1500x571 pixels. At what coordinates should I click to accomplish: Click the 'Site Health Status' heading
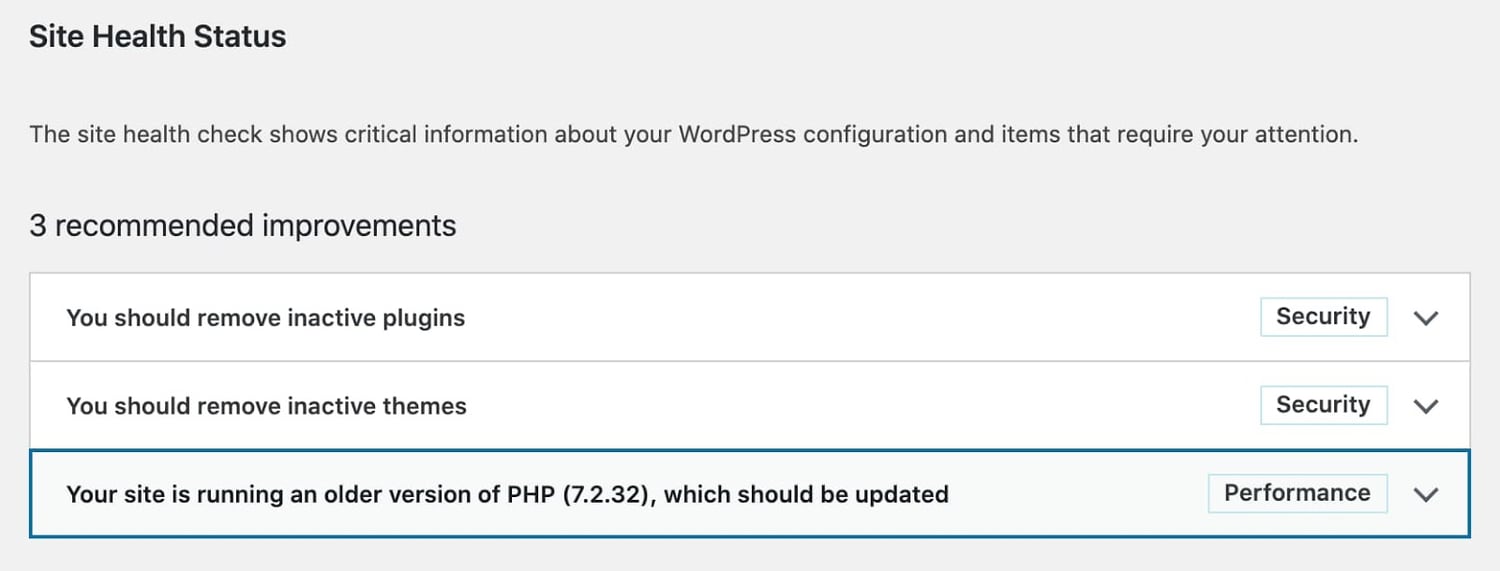(x=157, y=37)
